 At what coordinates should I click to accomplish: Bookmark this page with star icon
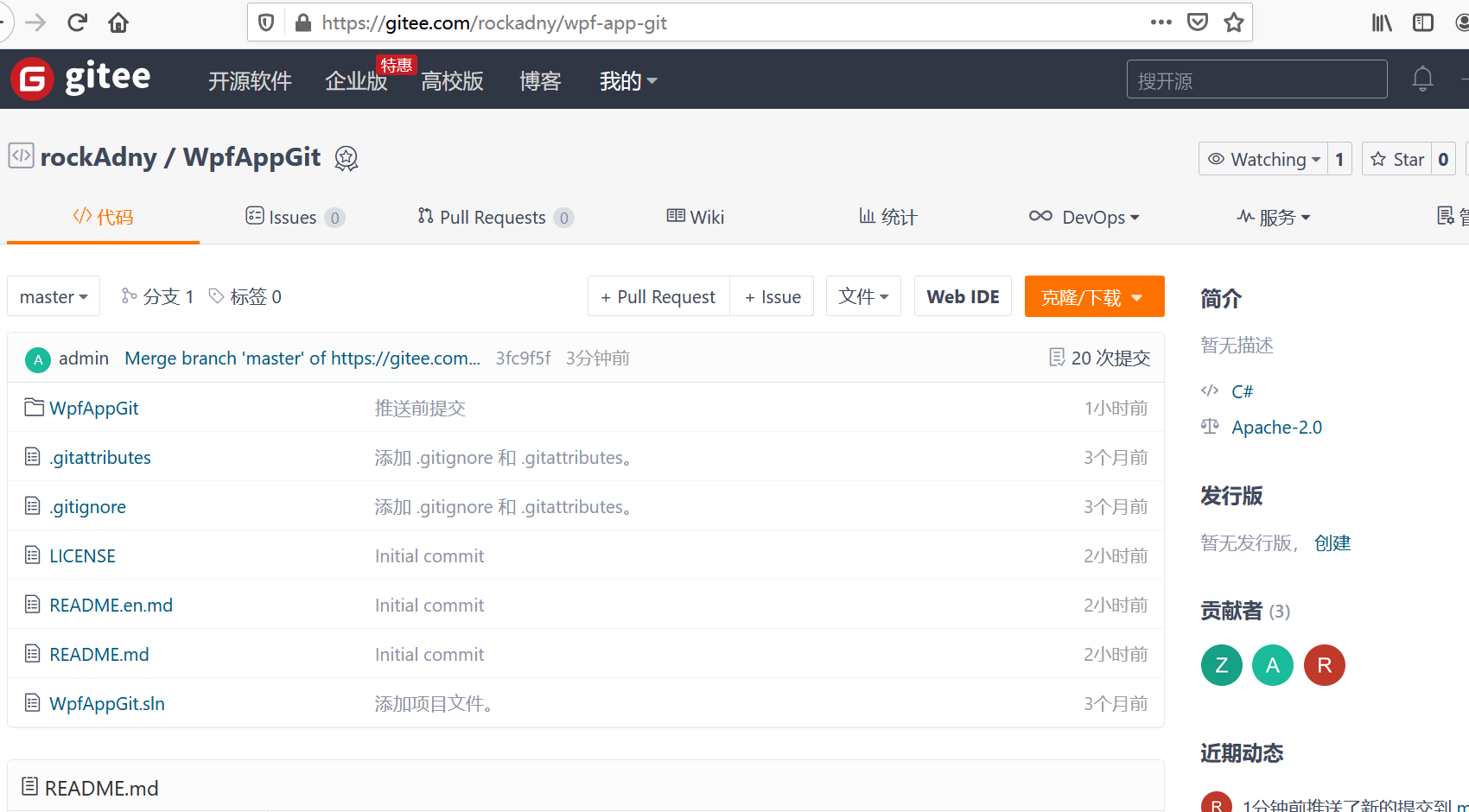[1234, 22]
